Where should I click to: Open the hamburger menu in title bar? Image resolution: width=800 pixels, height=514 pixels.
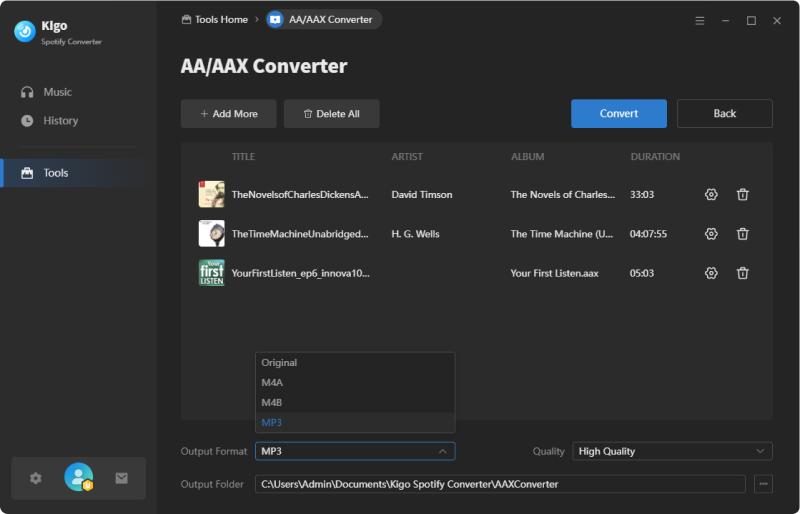tap(699, 20)
